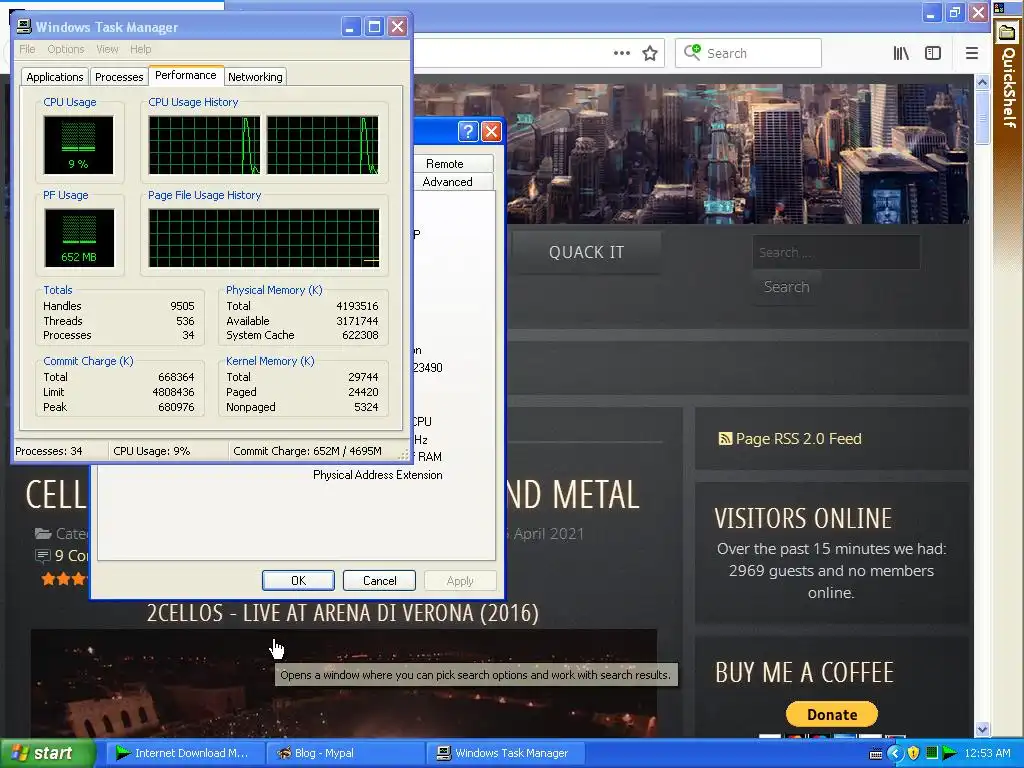Screen dimensions: 1024x768
Task: Click the on-screen keyboard tray icon
Action: [876, 754]
